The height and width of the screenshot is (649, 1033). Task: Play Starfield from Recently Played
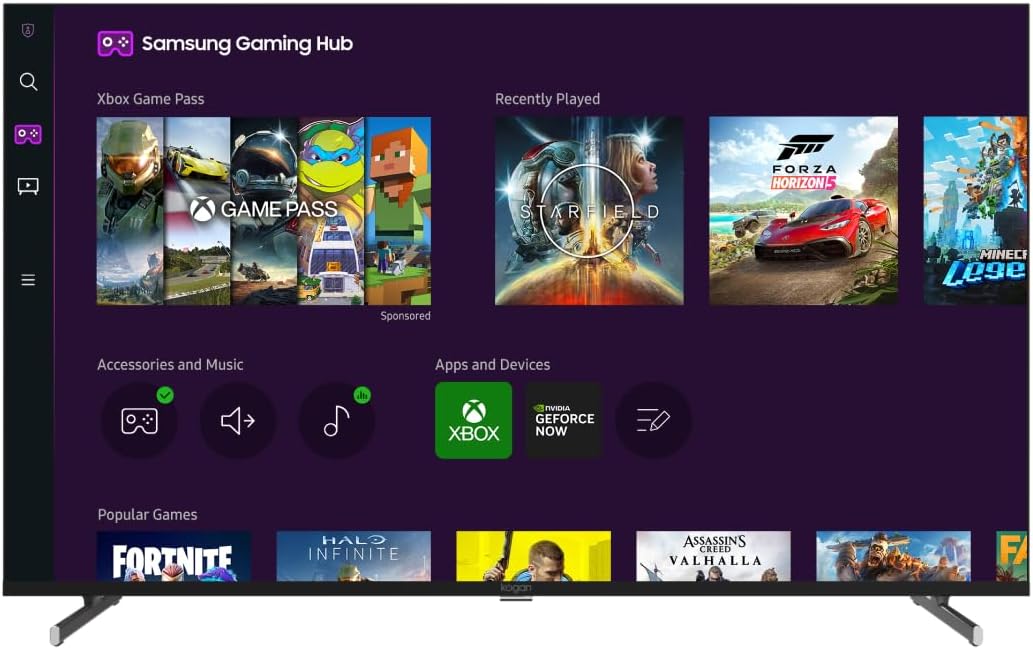(x=589, y=211)
